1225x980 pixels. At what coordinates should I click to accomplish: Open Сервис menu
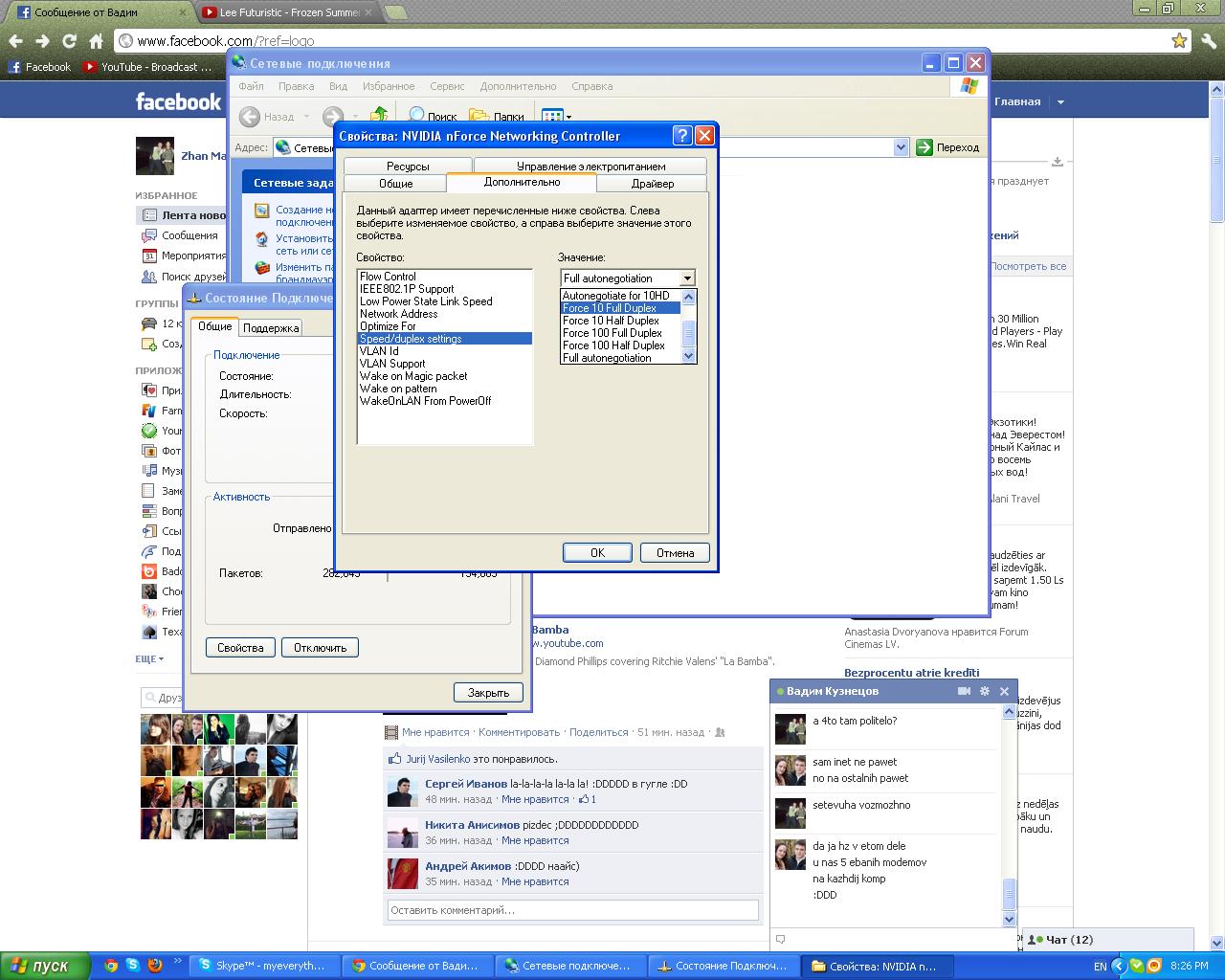(447, 86)
